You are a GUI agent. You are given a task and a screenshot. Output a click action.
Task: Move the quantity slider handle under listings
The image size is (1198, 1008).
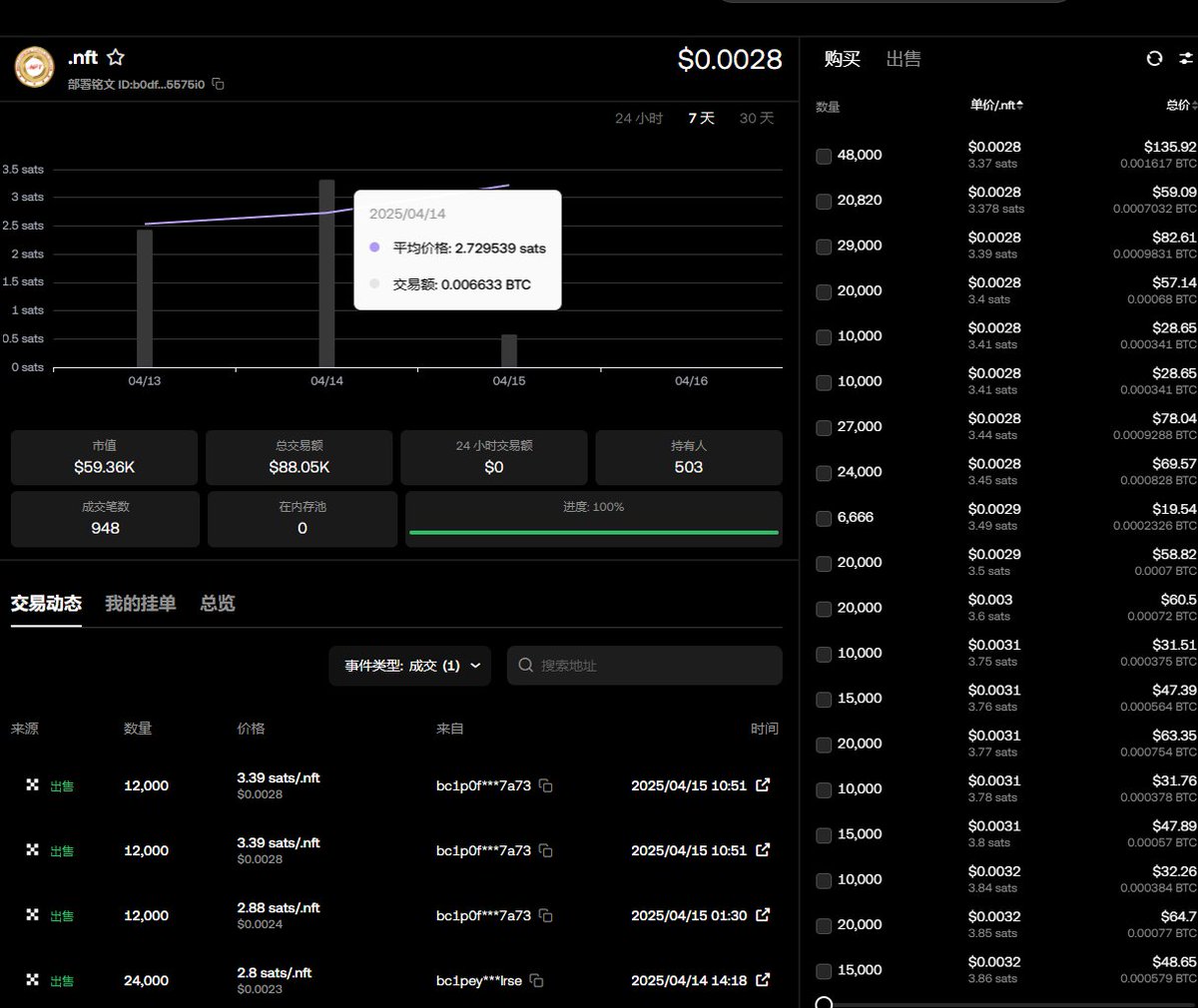click(x=824, y=1002)
